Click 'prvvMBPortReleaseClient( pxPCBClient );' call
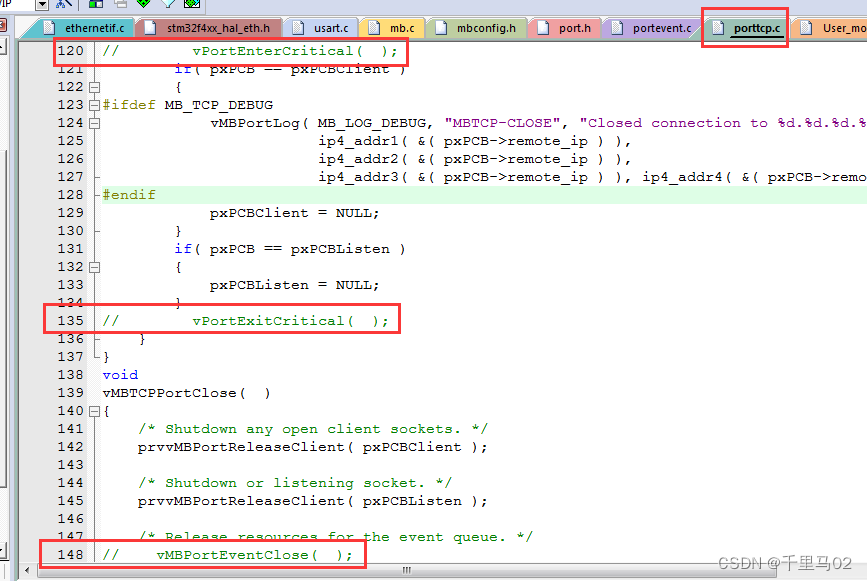 (x=312, y=447)
